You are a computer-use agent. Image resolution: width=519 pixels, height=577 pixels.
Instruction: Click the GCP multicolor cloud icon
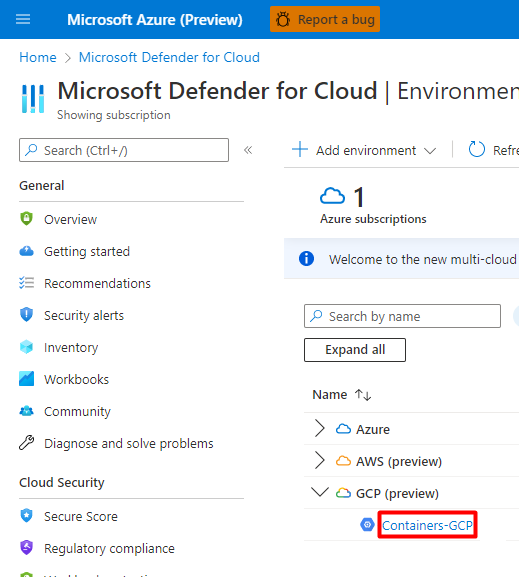(x=343, y=493)
